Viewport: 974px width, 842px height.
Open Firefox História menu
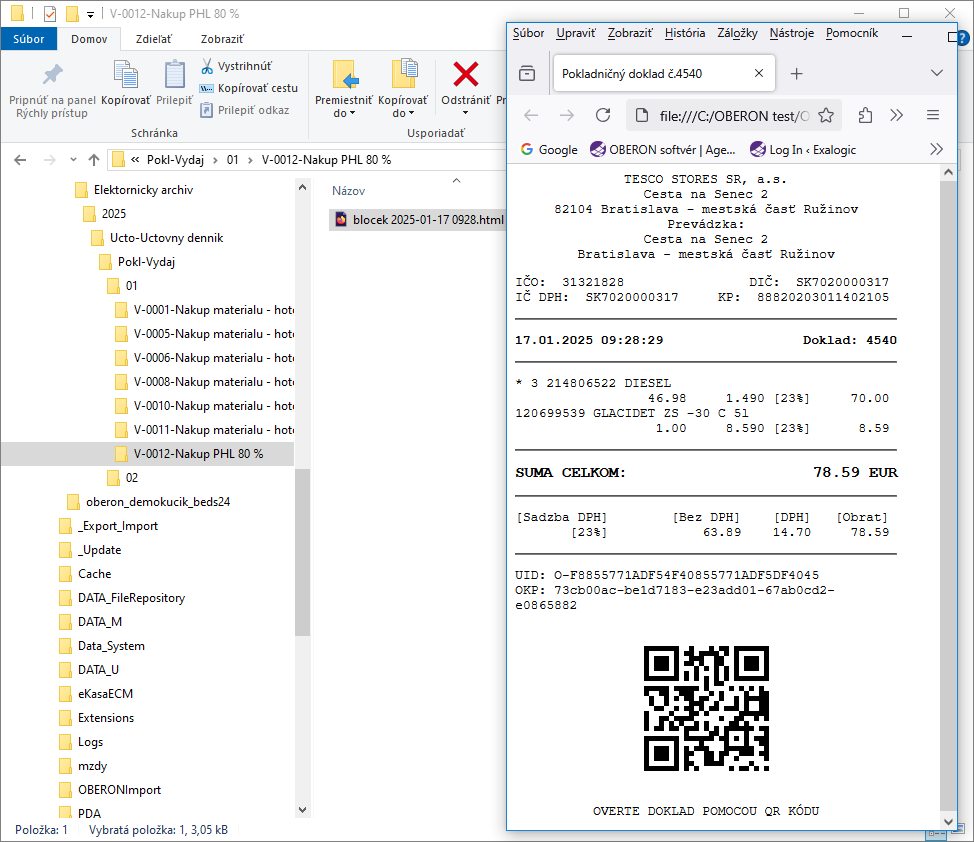[685, 33]
